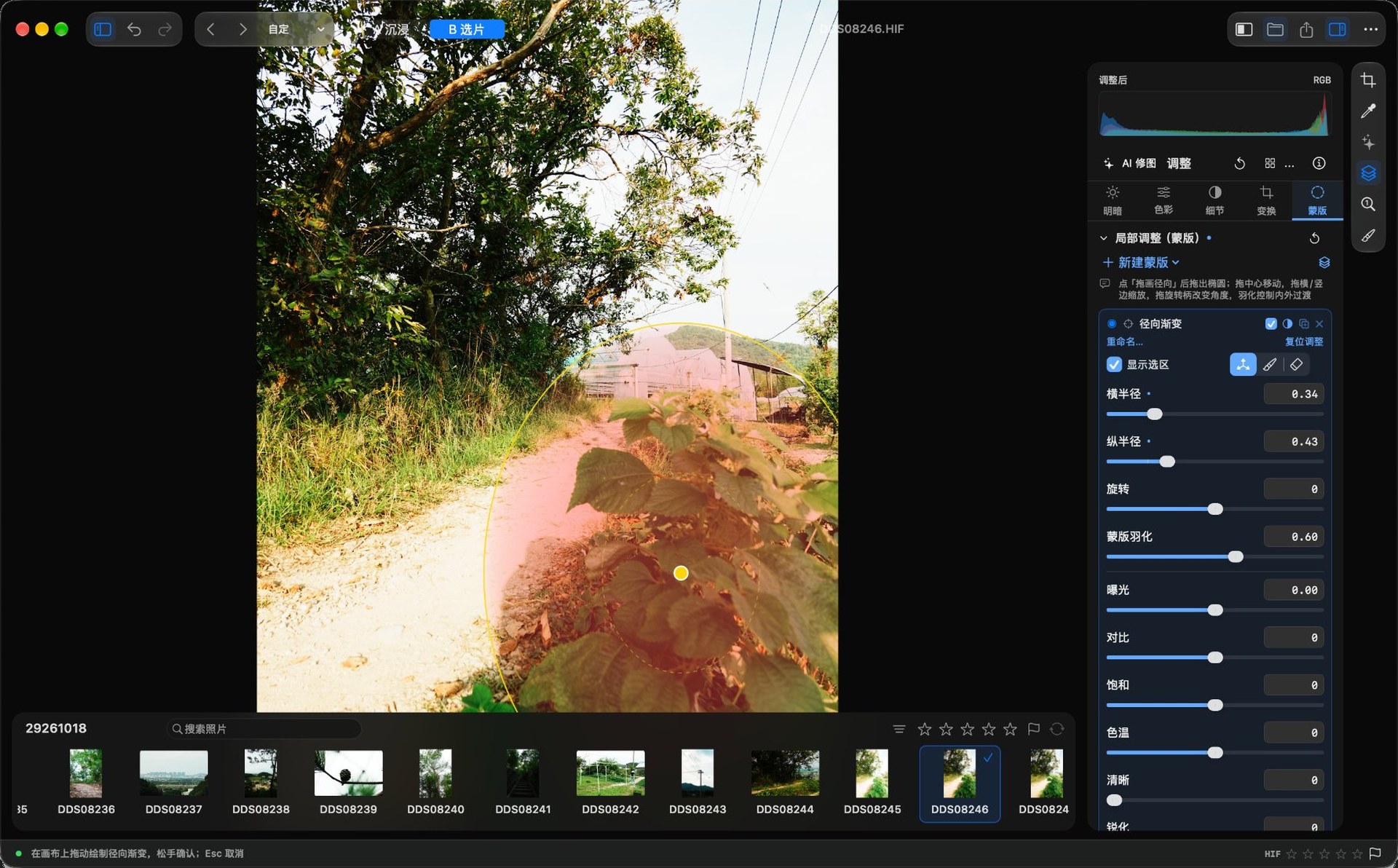
Task: Invert the 径向渐变 mask with the half-circle icon
Action: pos(1287,323)
